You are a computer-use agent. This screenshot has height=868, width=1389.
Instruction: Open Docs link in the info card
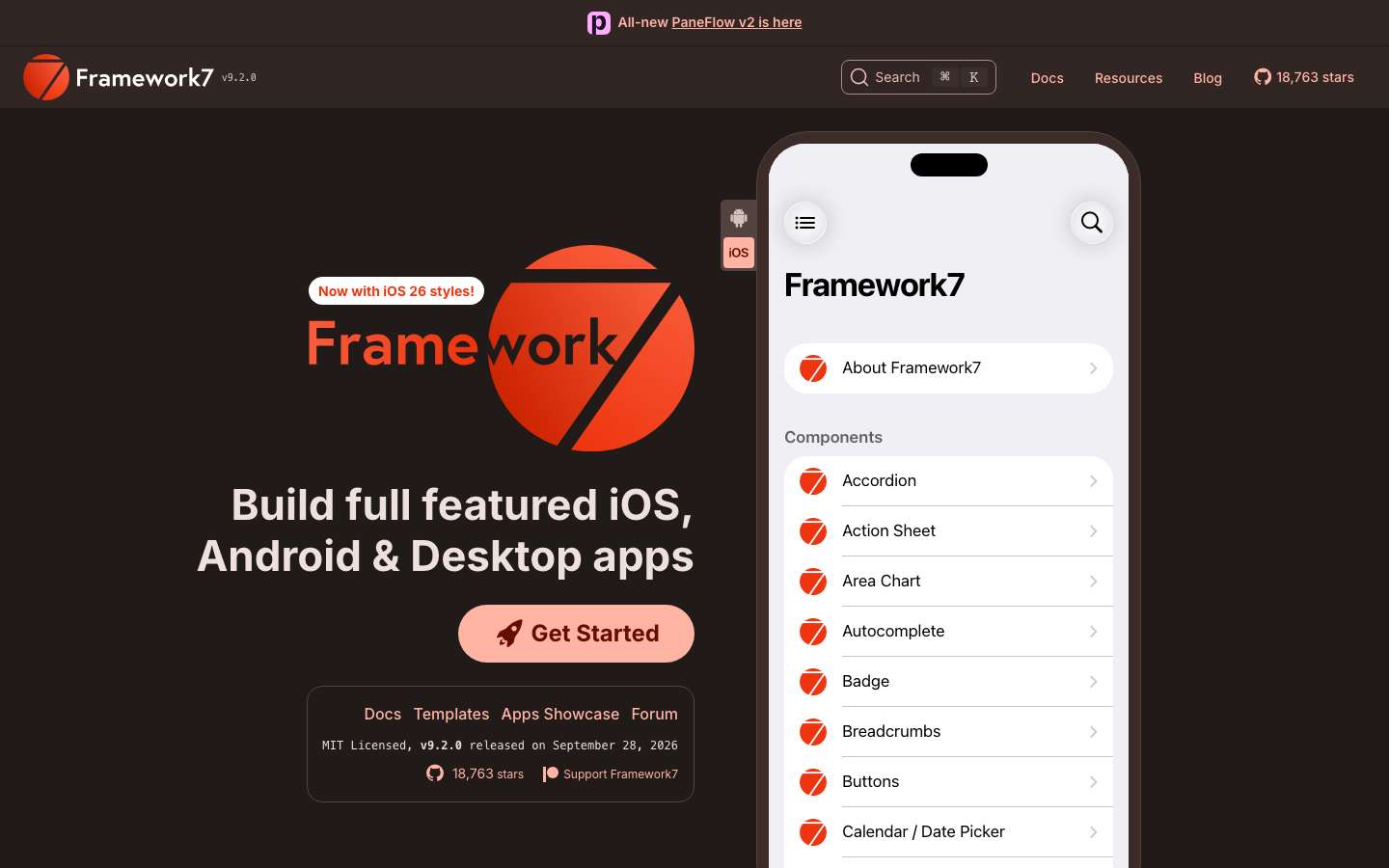(x=383, y=714)
